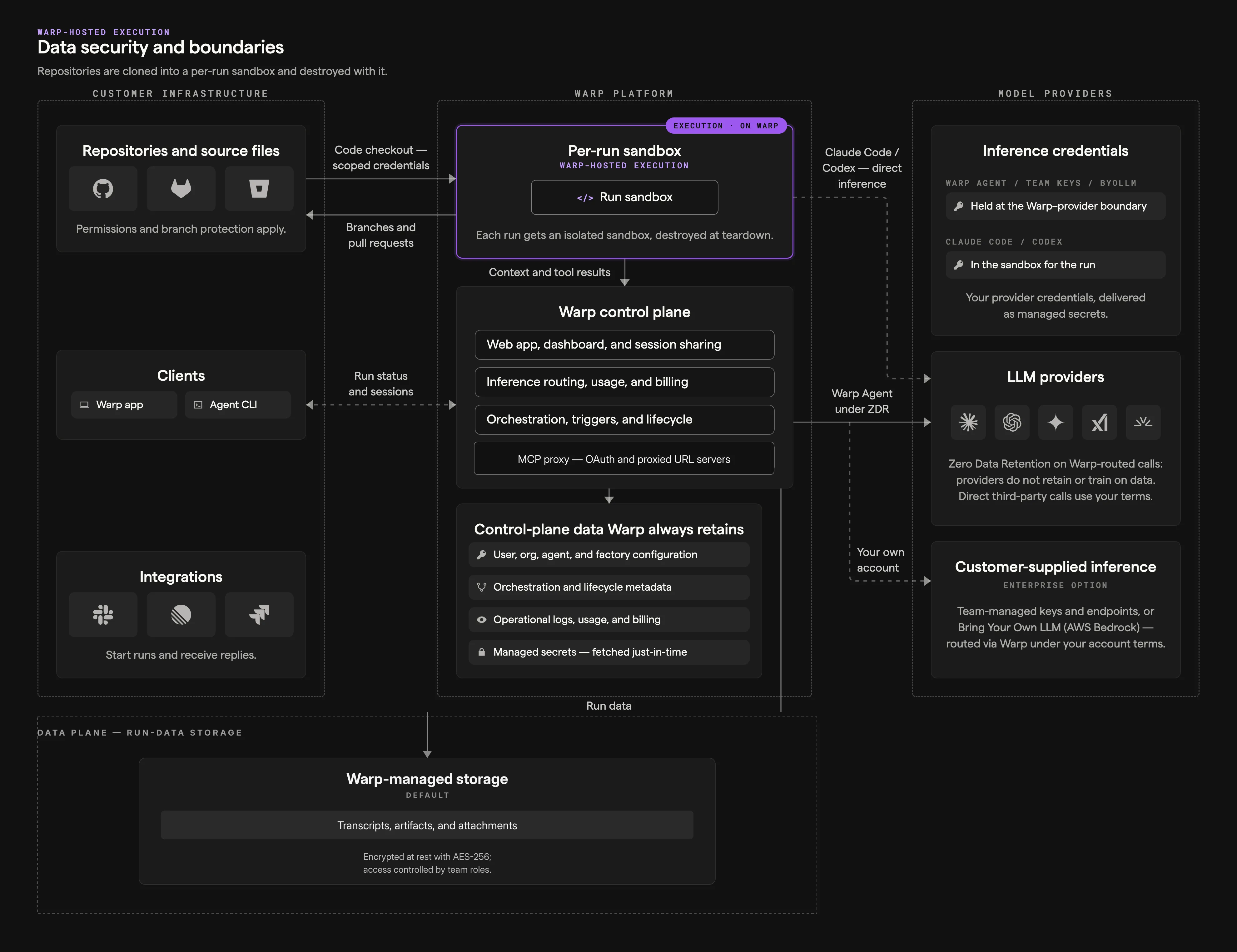Click the terminal icon in Agent CLI chip
The width and height of the screenshot is (1237, 952).
point(198,405)
